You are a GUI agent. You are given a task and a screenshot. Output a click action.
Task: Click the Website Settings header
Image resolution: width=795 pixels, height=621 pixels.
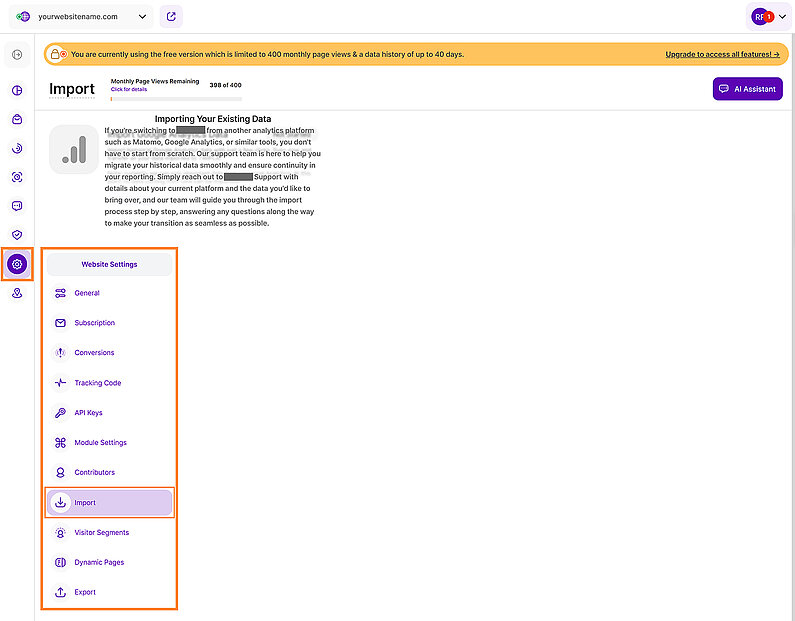110,265
